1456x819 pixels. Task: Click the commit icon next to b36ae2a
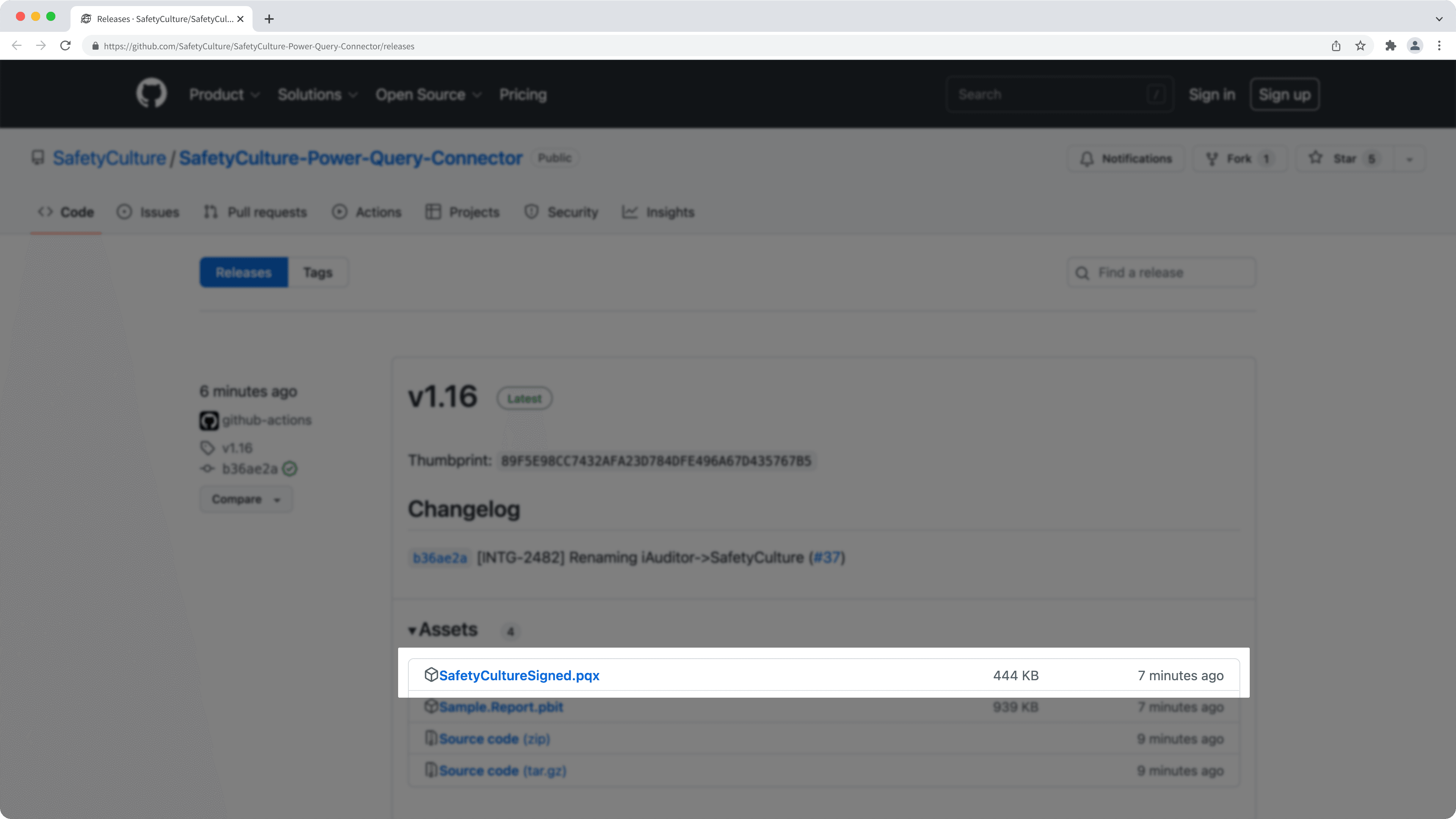(207, 469)
